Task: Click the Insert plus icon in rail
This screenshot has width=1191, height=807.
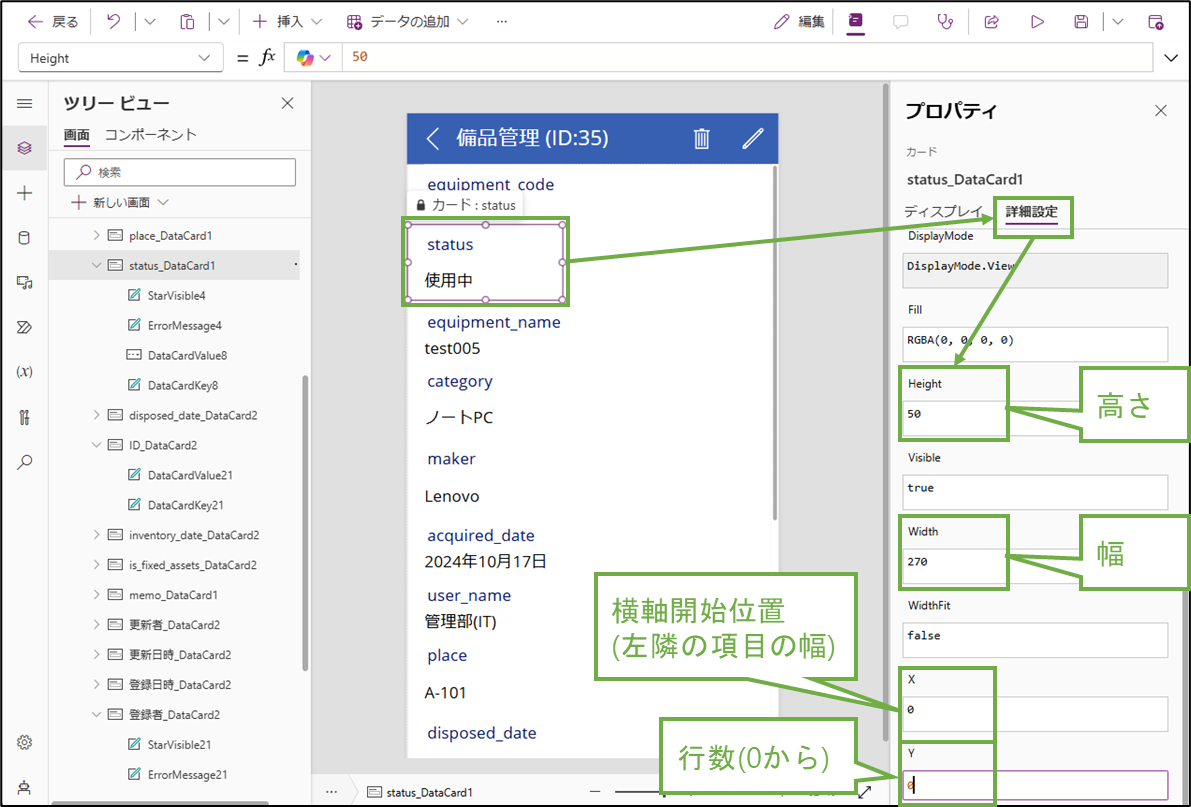Action: tap(24, 193)
